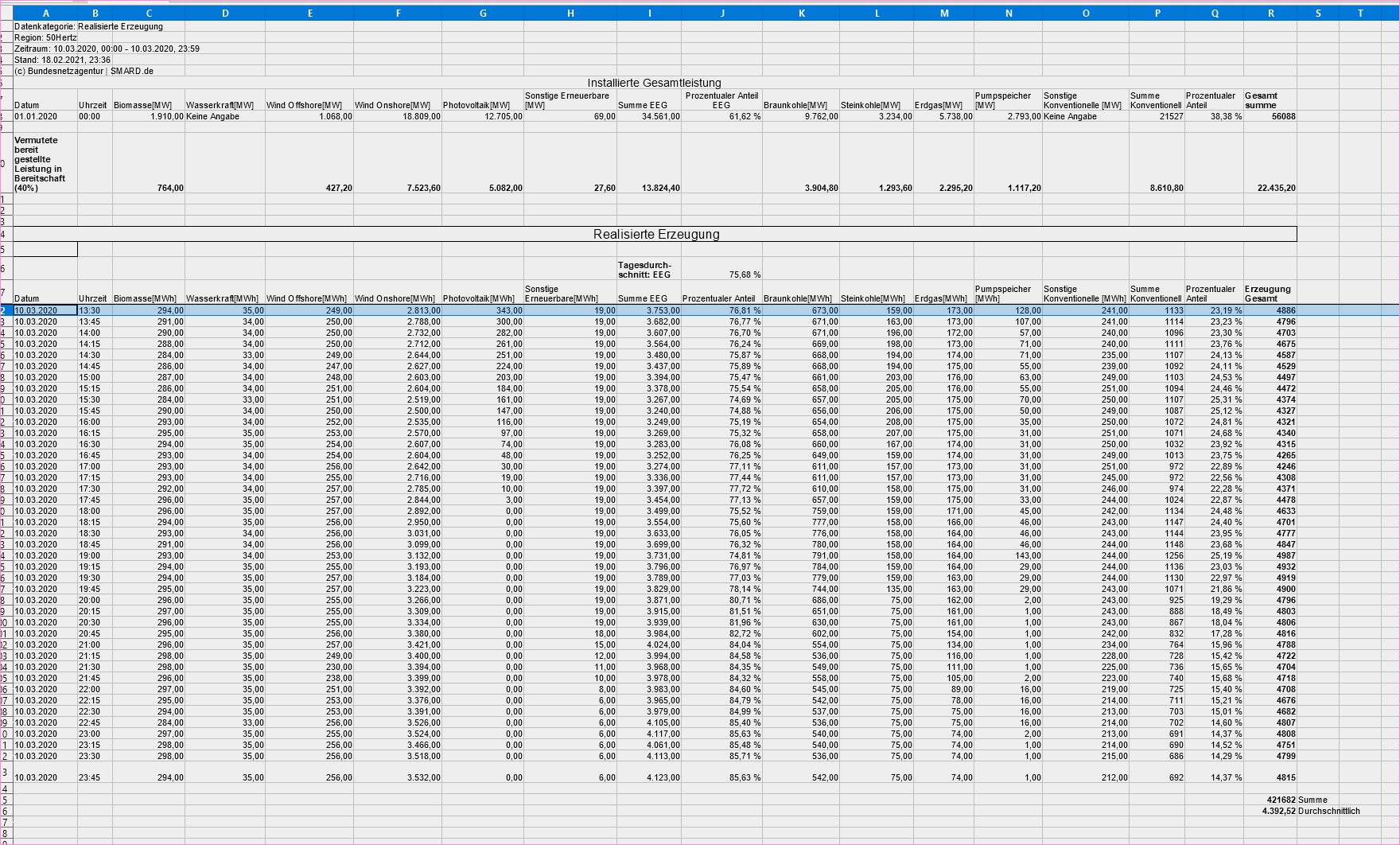
Task: Select total generation '4987'
Action: pos(1270,555)
